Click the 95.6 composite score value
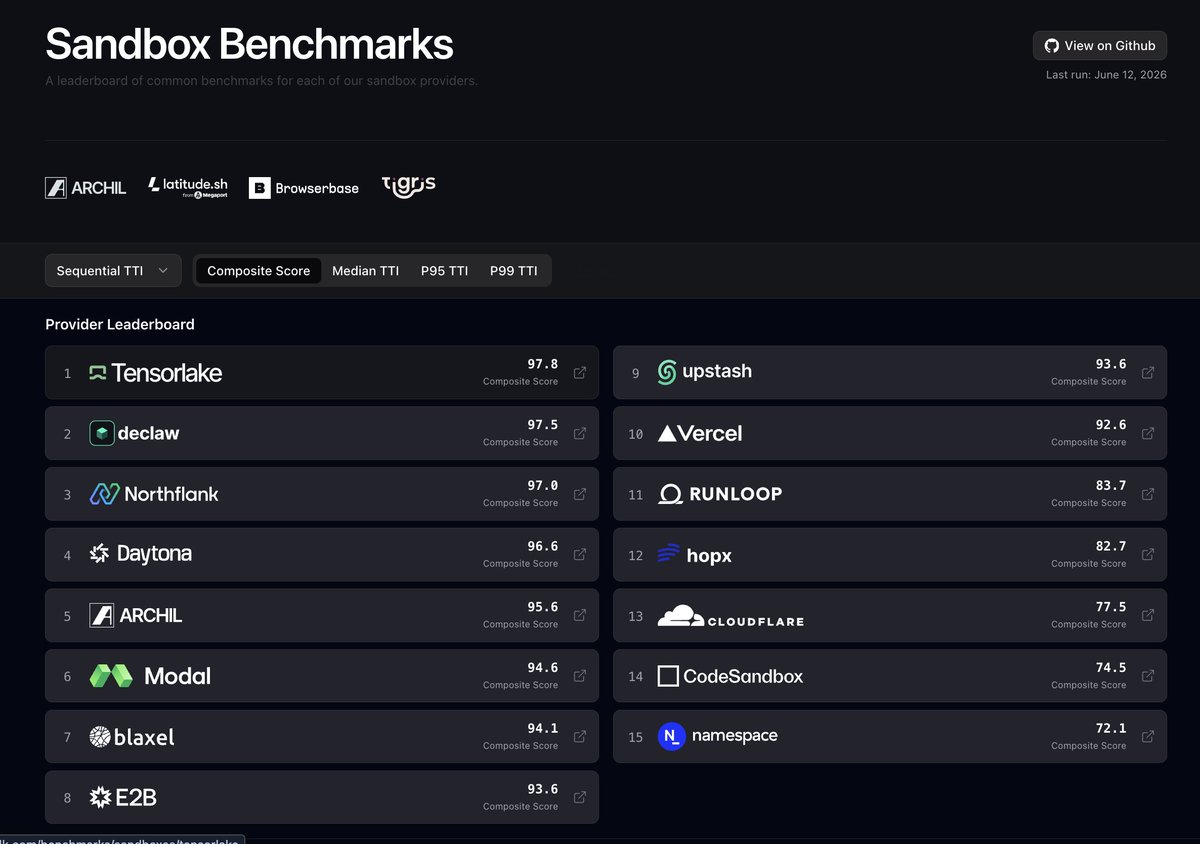Image resolution: width=1200 pixels, height=844 pixels. coord(543,607)
